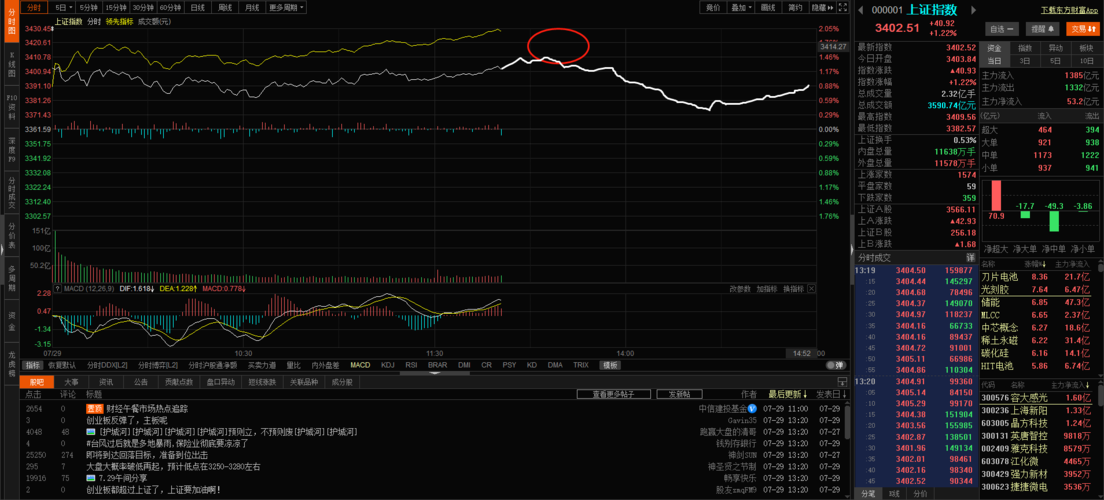1104x500 pixels.
Task: Select 分时DDX[L2] indicator
Action: pyautogui.click(x=108, y=365)
